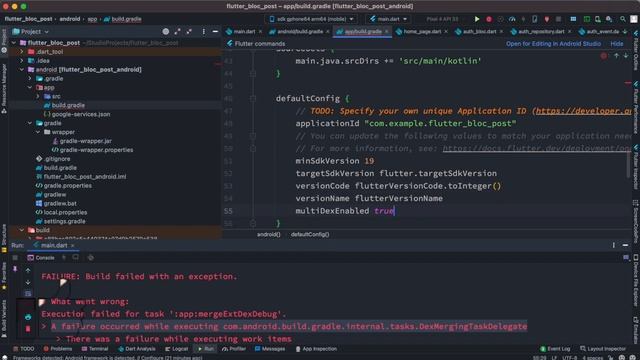Click the stop square in Run panel
The width and height of the screenshot is (640, 360).
[x=15, y=258]
